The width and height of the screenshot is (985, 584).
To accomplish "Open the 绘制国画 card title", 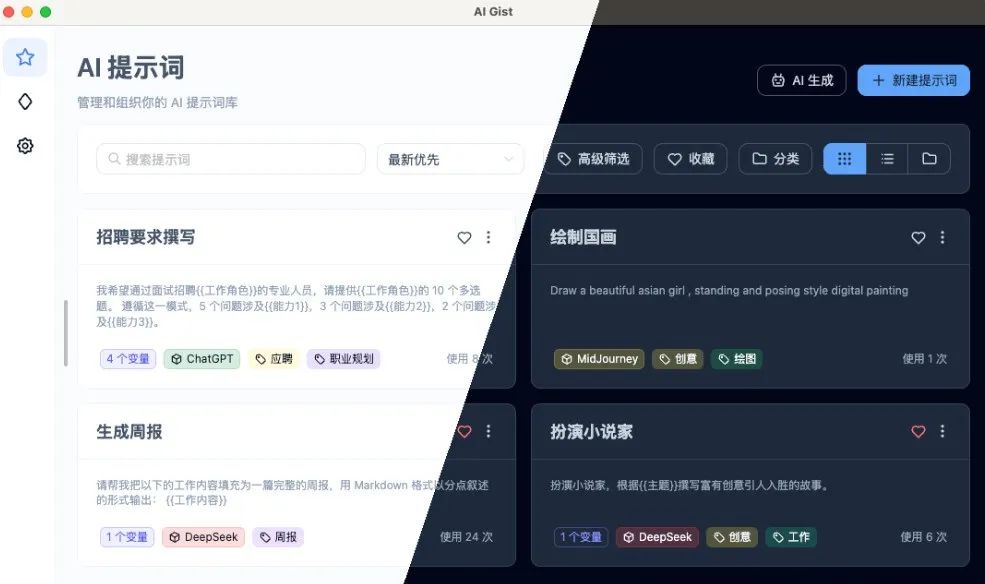I will (583, 237).
